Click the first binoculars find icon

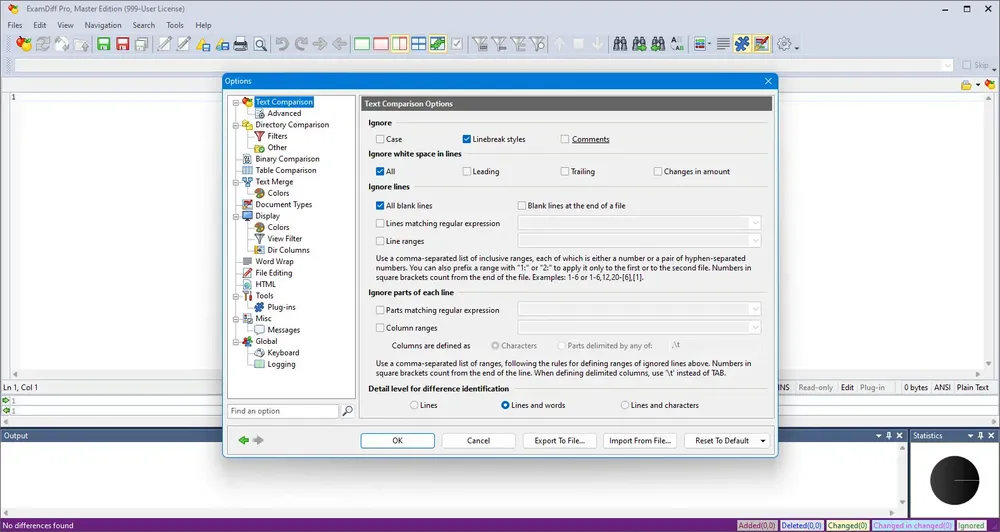click(x=620, y=44)
